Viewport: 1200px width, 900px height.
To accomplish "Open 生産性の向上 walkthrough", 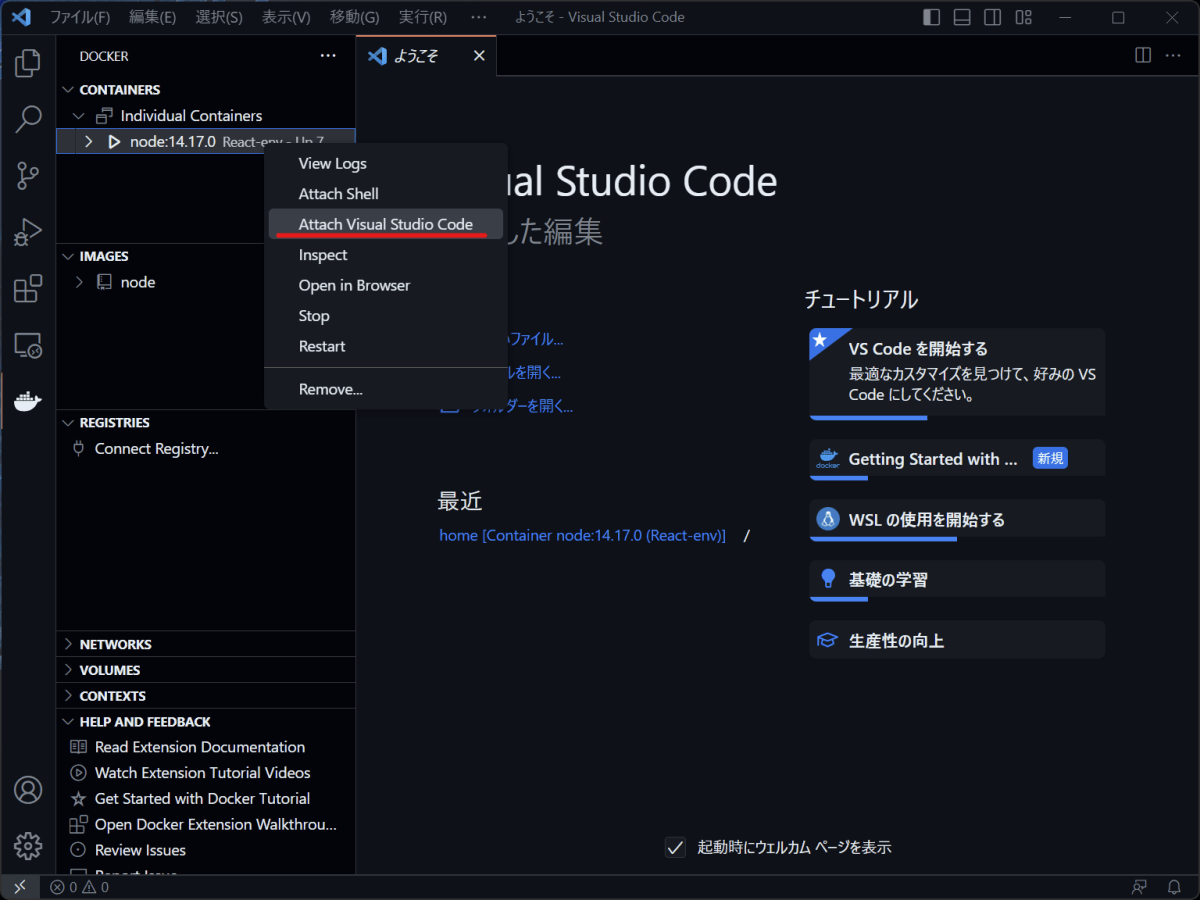I will point(957,640).
